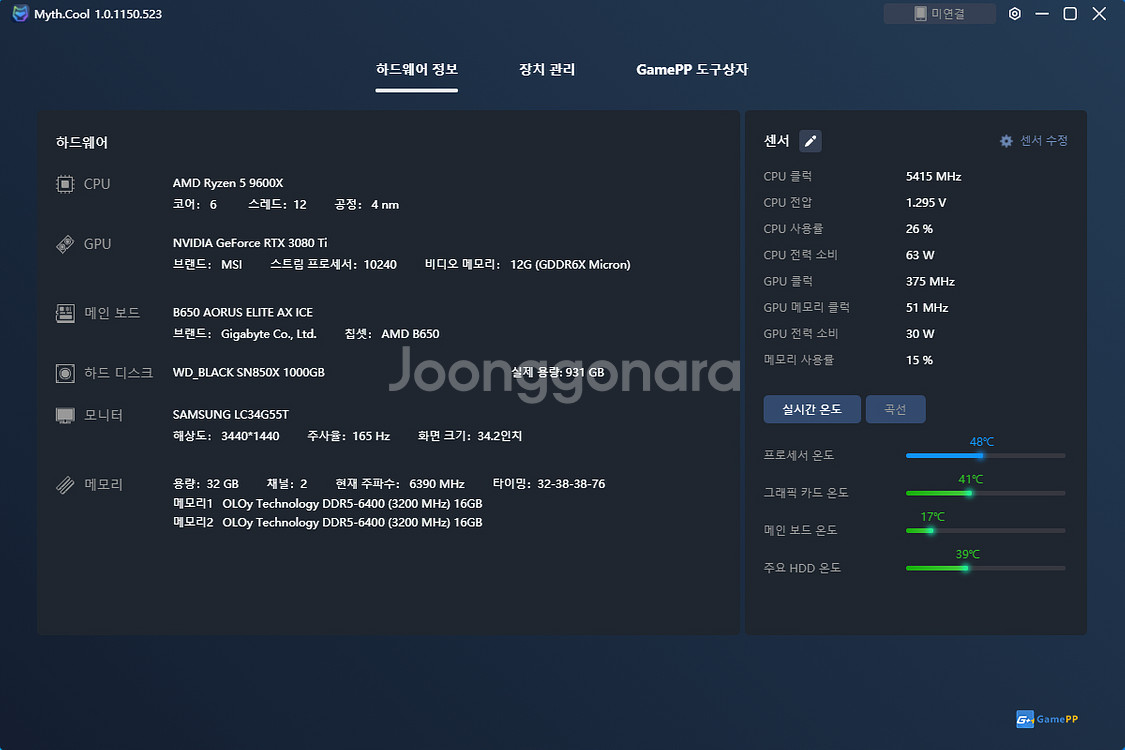1125x750 pixels.
Task: Click the GPU 전력 소비 30 W value
Action: pyautogui.click(x=920, y=334)
